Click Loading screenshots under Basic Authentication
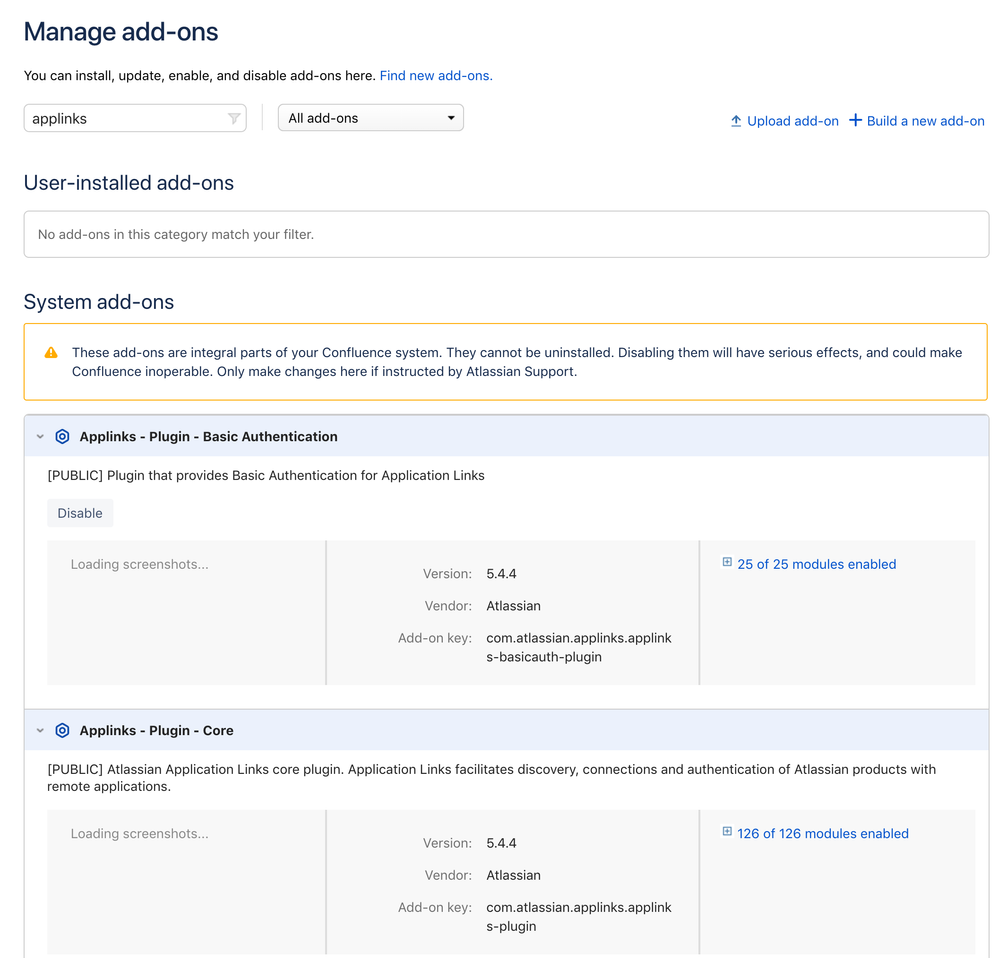This screenshot has width=999, height=958. pyautogui.click(x=140, y=564)
